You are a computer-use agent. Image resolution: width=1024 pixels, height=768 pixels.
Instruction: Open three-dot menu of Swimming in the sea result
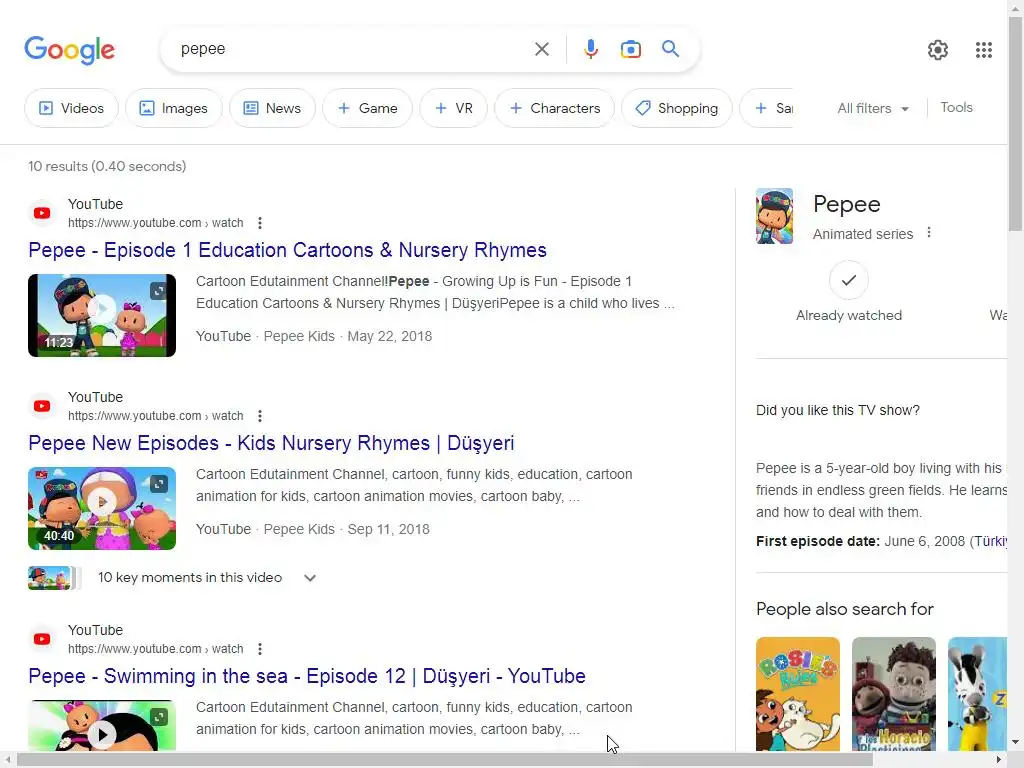click(x=260, y=649)
